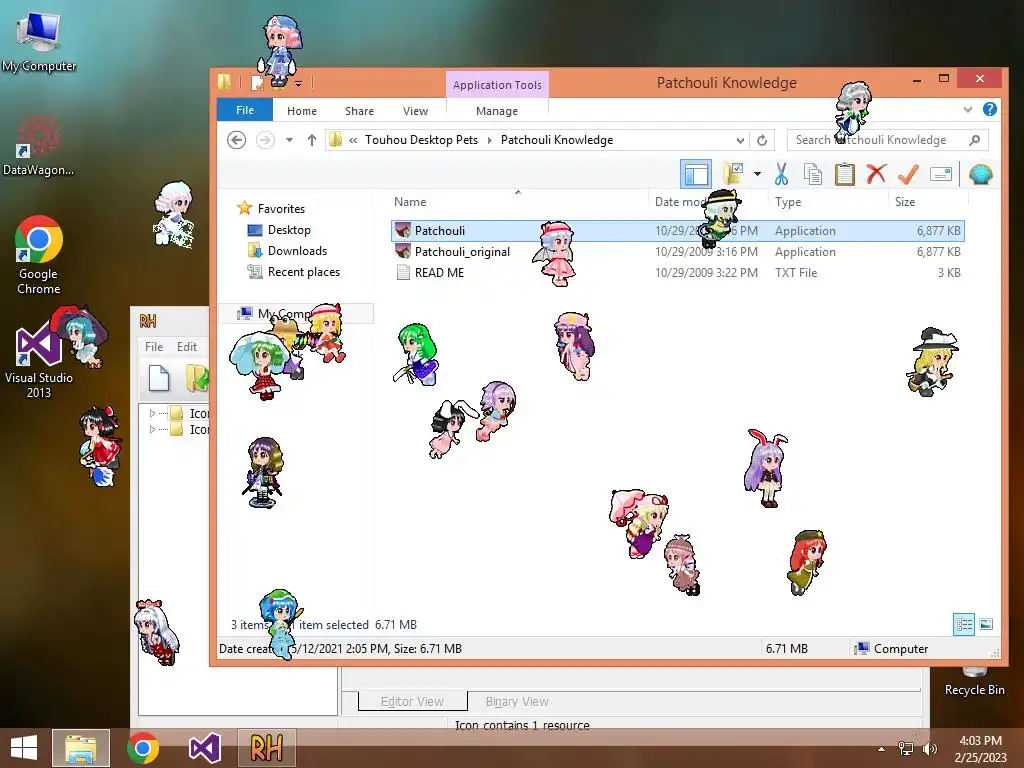
Task: Switch to Binary View tab in Resource Hacker
Action: 517,701
